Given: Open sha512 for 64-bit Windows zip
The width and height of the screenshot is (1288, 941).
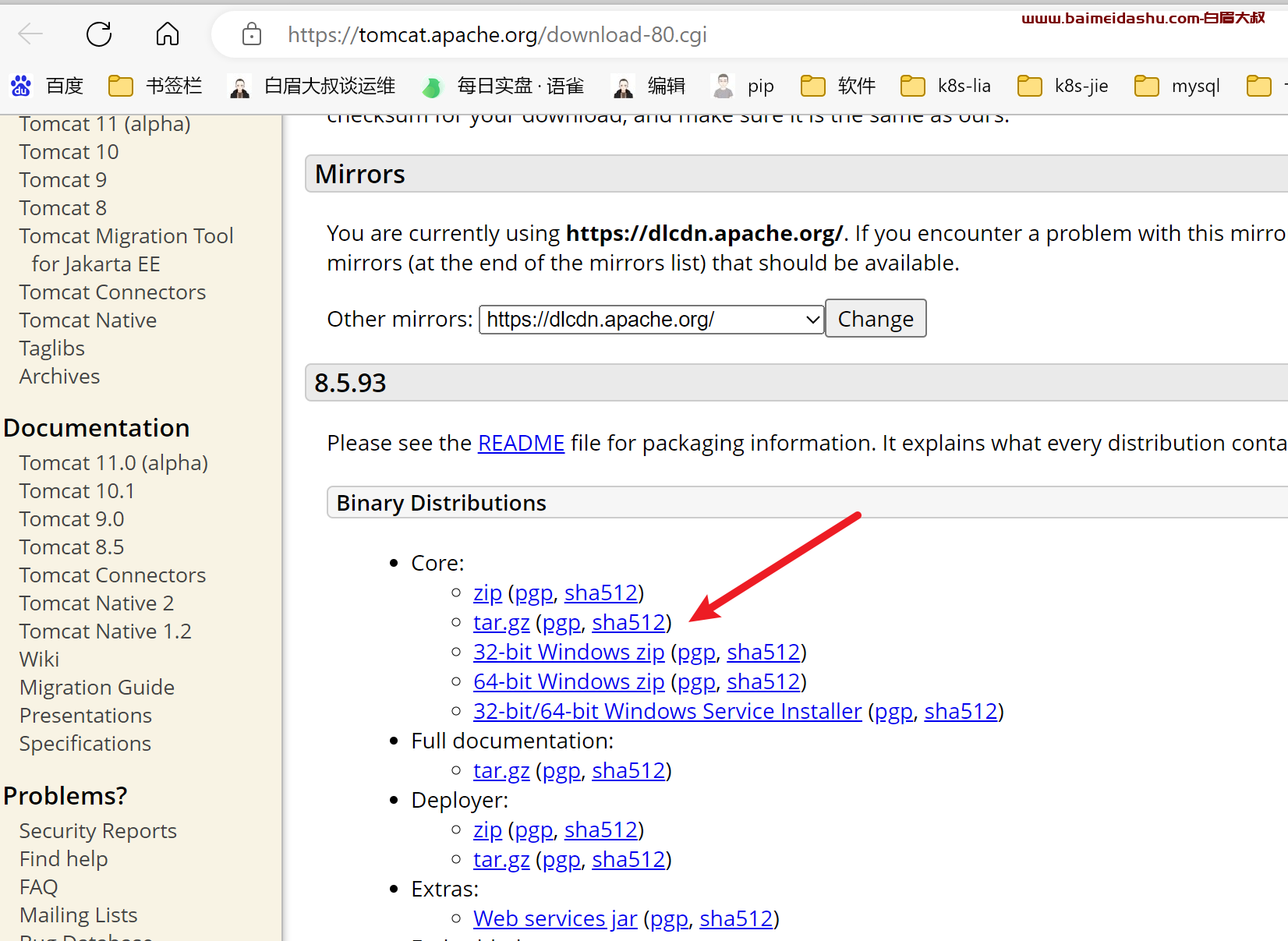Looking at the screenshot, I should click(763, 681).
